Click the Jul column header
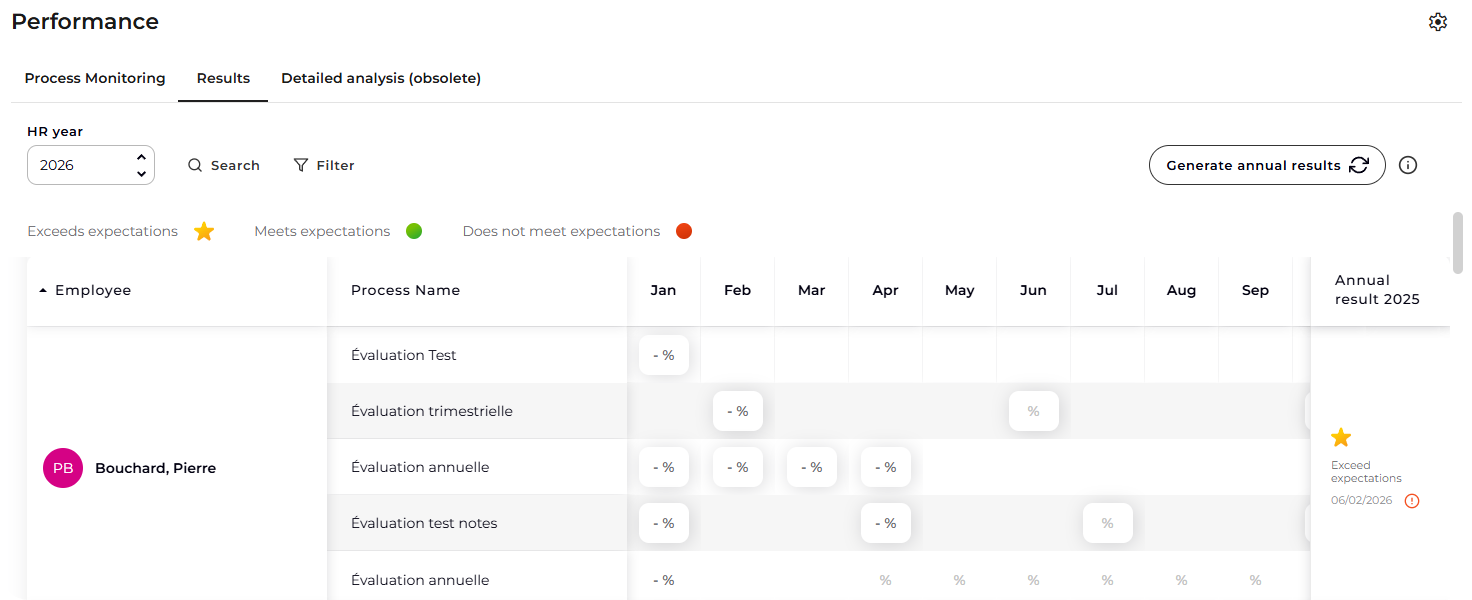 (x=1107, y=290)
